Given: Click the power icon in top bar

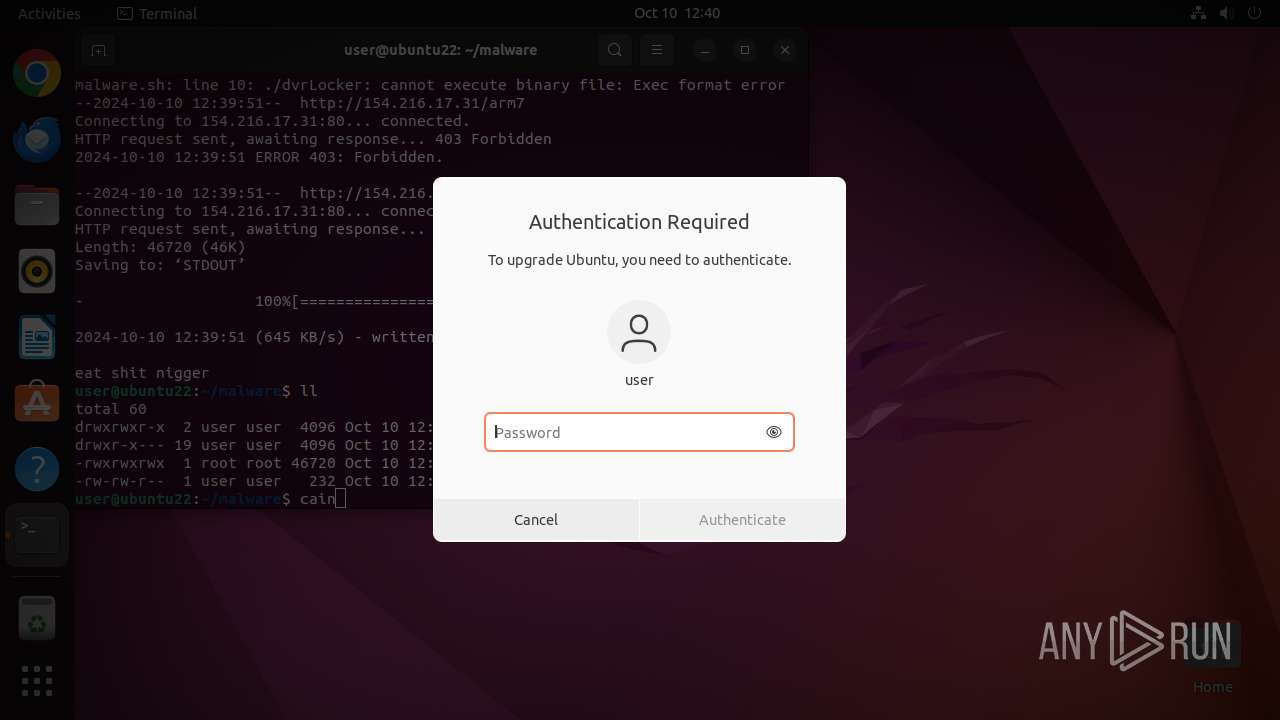Looking at the screenshot, I should pos(1255,13).
